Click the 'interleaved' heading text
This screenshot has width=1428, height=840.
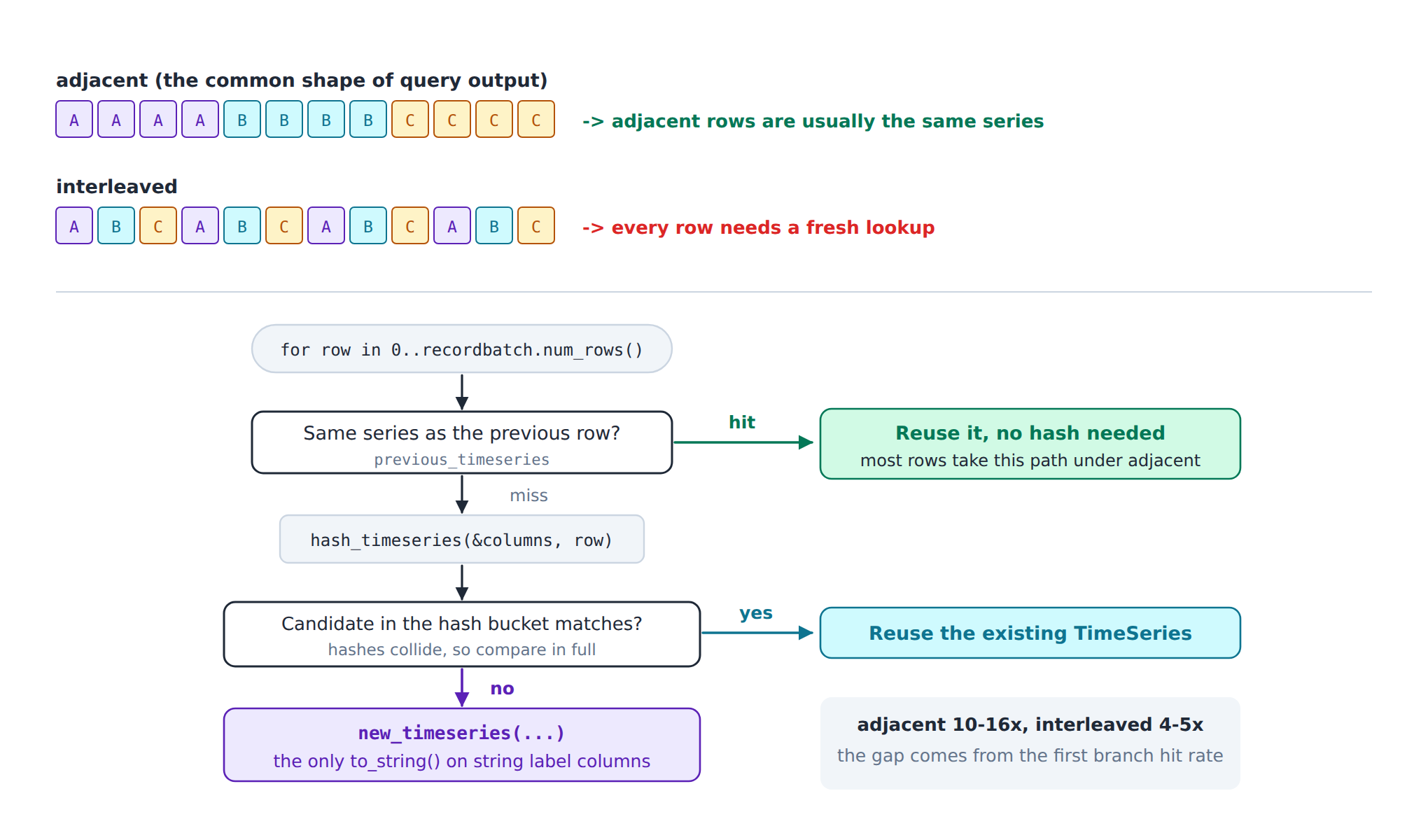coord(117,186)
